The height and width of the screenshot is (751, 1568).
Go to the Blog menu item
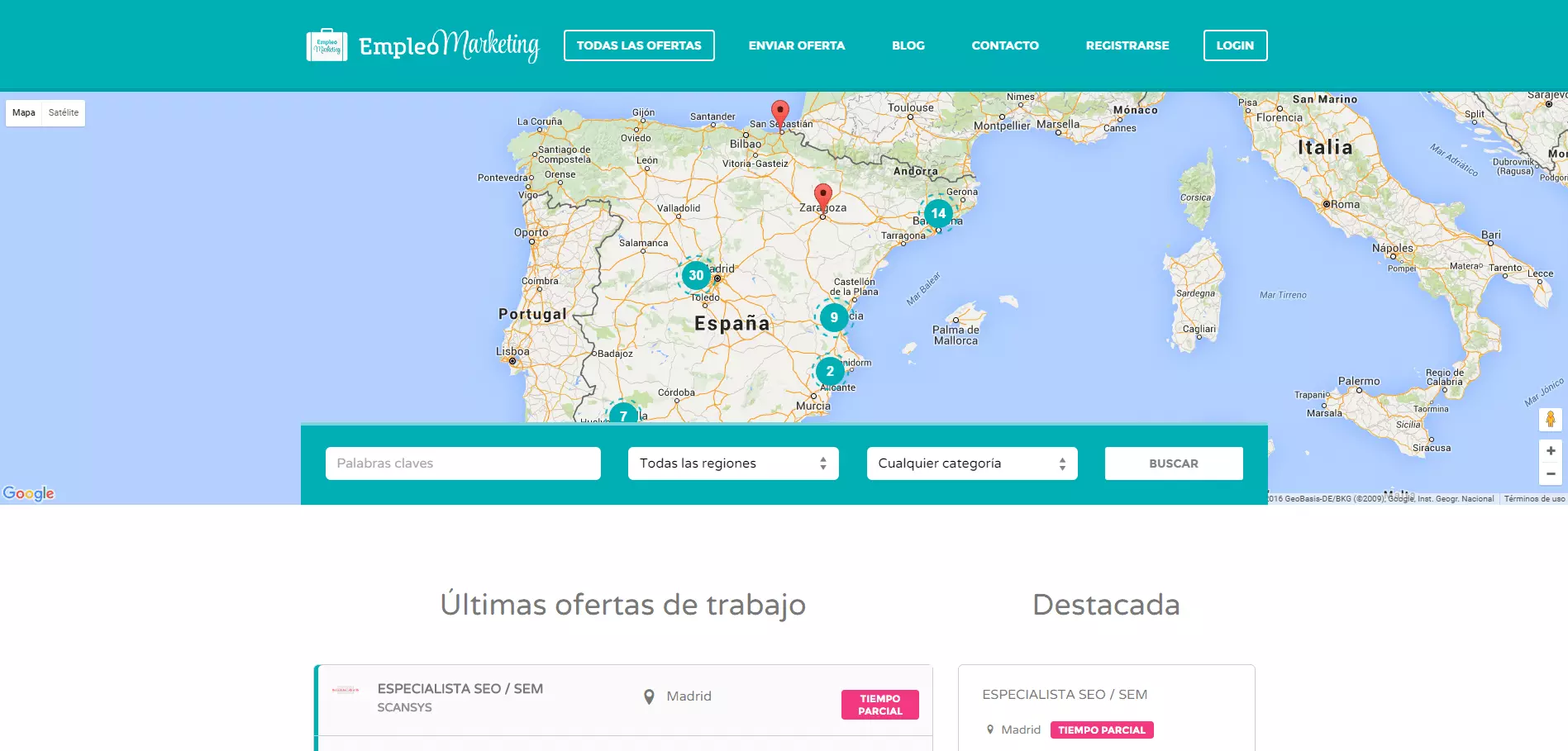(908, 45)
